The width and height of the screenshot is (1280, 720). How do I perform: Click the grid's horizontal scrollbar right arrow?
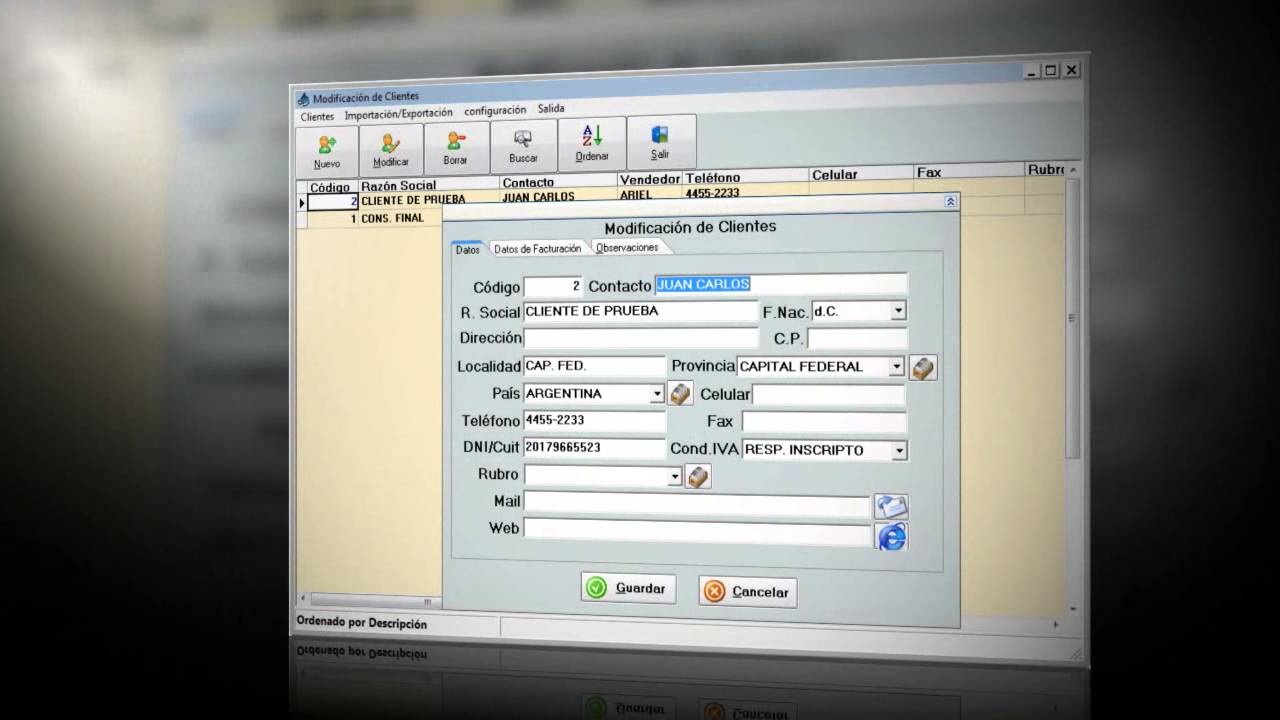(x=1056, y=624)
